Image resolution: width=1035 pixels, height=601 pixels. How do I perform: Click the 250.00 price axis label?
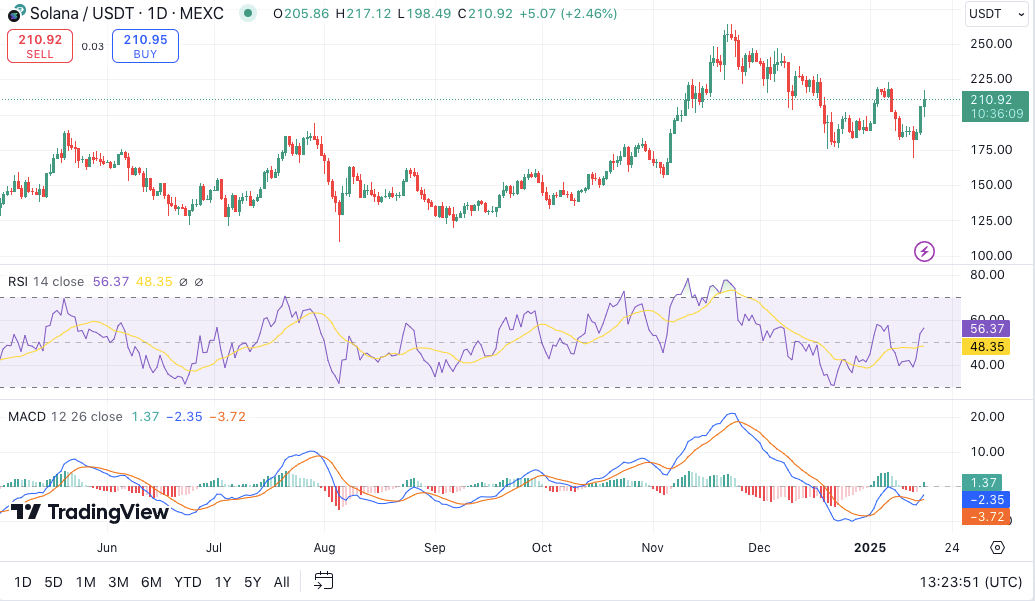[x=991, y=44]
